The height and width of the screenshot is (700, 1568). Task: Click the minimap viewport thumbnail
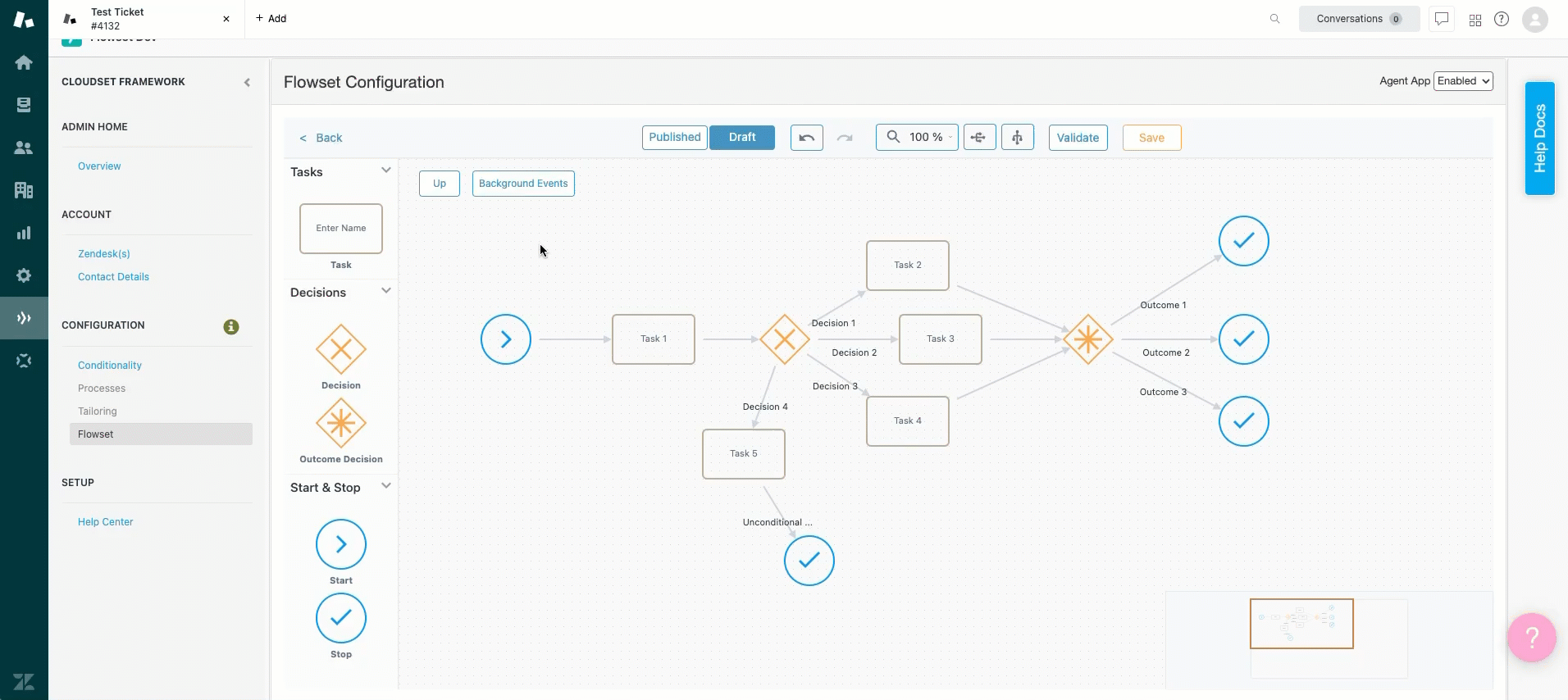click(x=1301, y=624)
